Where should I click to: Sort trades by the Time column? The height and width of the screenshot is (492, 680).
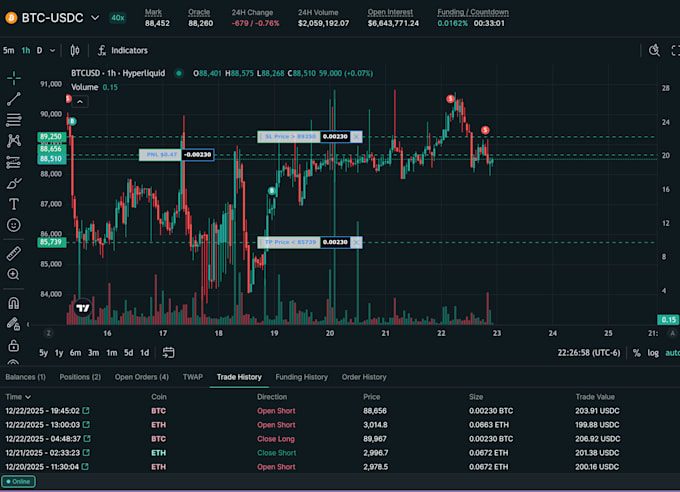pyautogui.click(x=18, y=397)
